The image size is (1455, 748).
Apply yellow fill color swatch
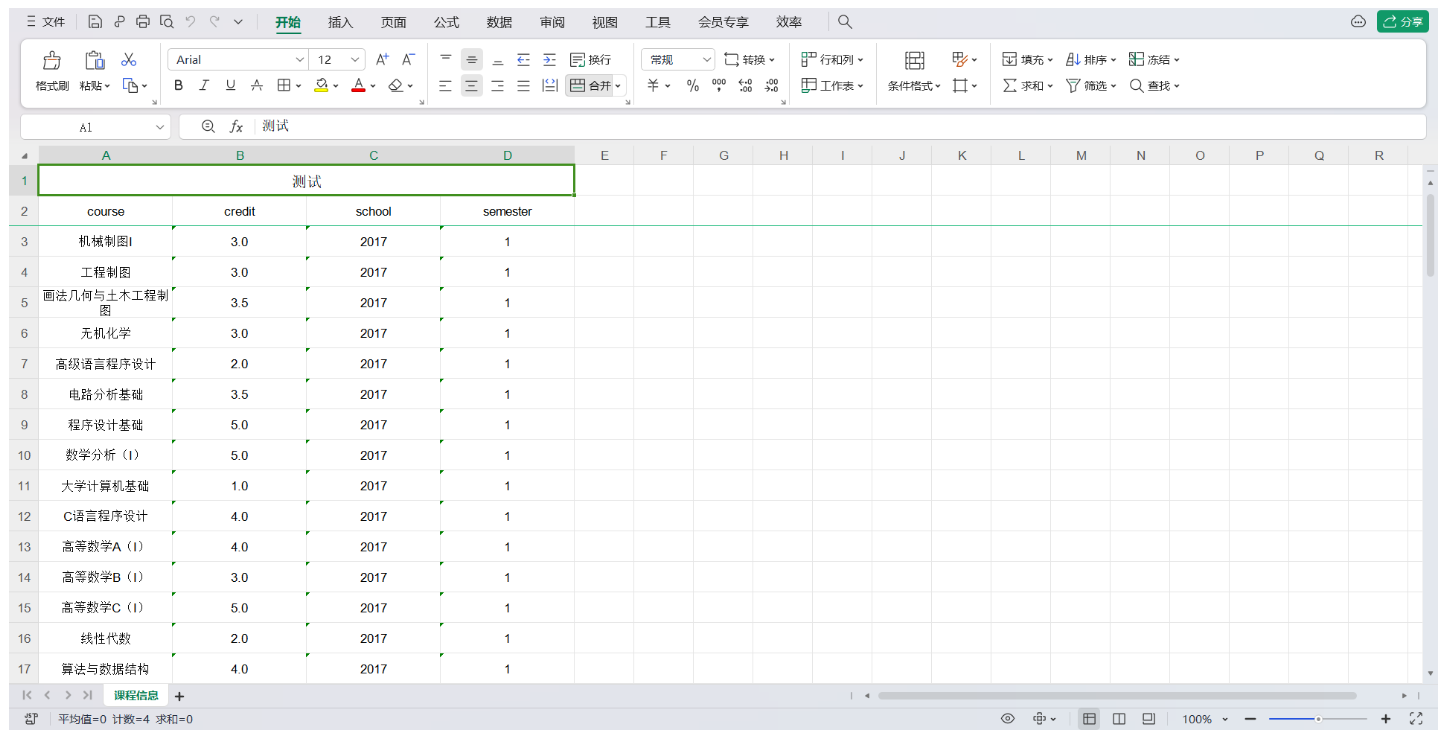click(321, 86)
